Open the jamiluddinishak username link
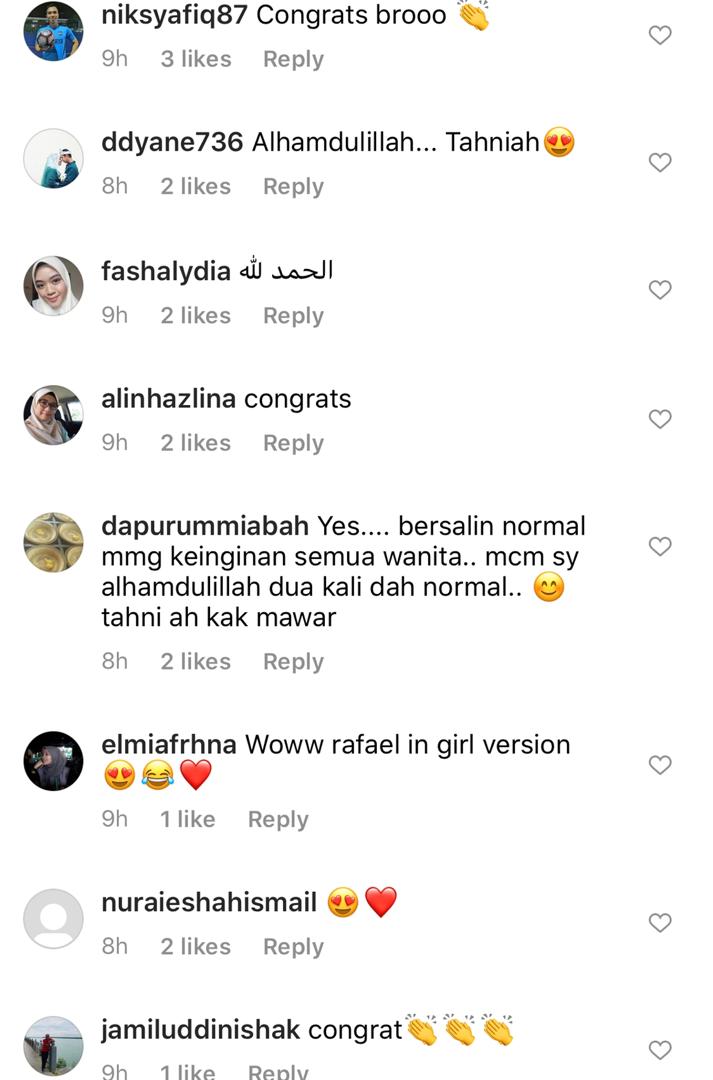Viewport: 713px width, 1080px height. click(x=200, y=1030)
